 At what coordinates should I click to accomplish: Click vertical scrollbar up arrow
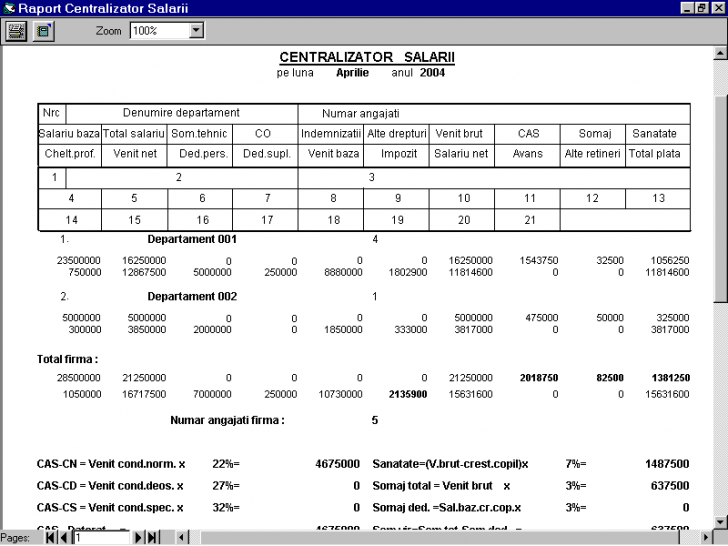(x=720, y=53)
